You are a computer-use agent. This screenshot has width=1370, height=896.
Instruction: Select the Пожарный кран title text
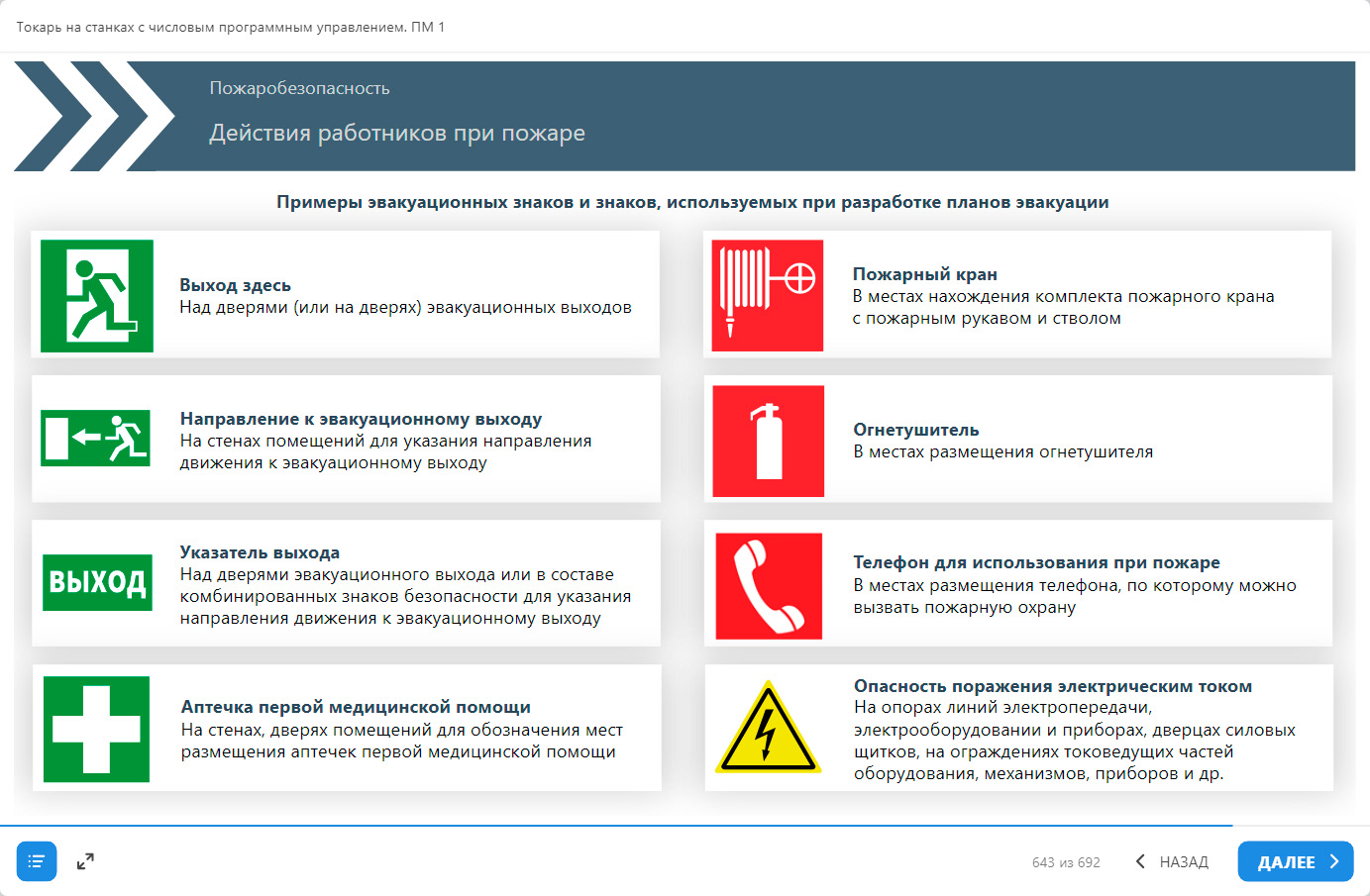tap(924, 274)
